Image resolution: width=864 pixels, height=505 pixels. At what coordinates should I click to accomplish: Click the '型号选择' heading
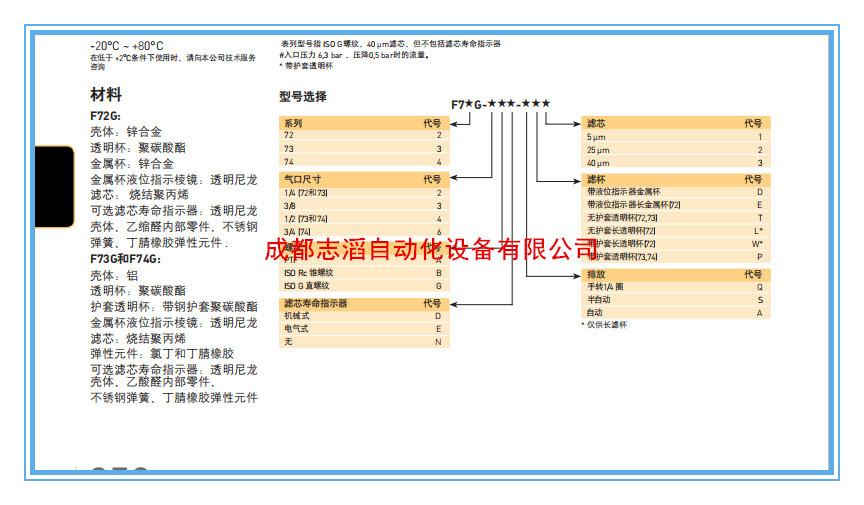coord(303,97)
